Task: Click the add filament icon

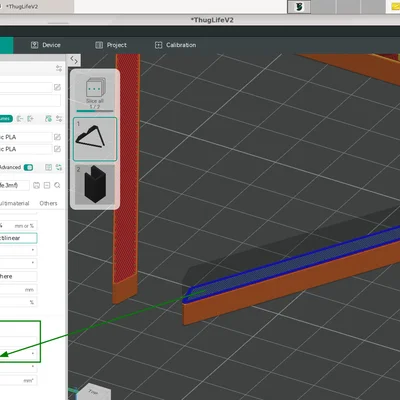Action: 31,119
